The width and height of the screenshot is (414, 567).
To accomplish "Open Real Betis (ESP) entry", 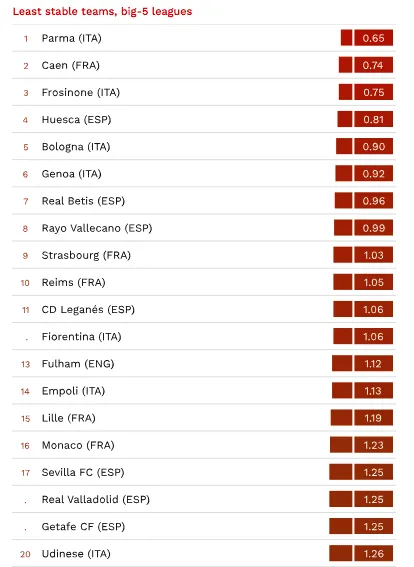I will coord(83,201).
